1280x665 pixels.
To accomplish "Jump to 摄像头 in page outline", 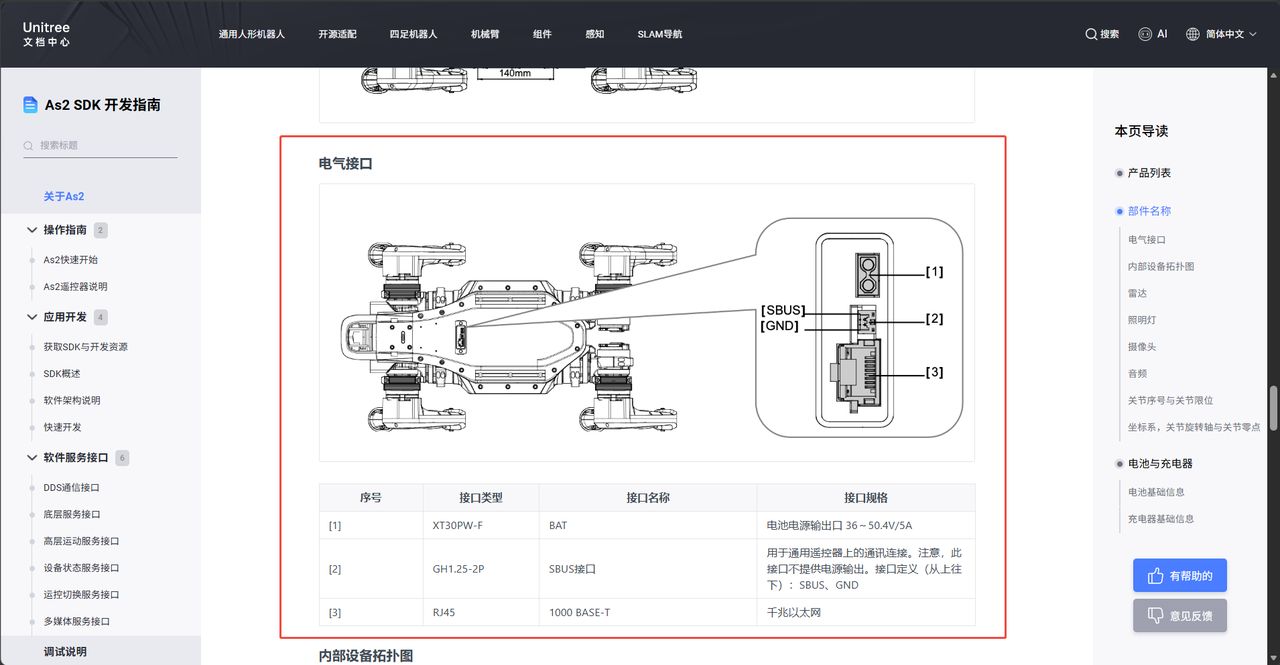I will tap(1142, 347).
